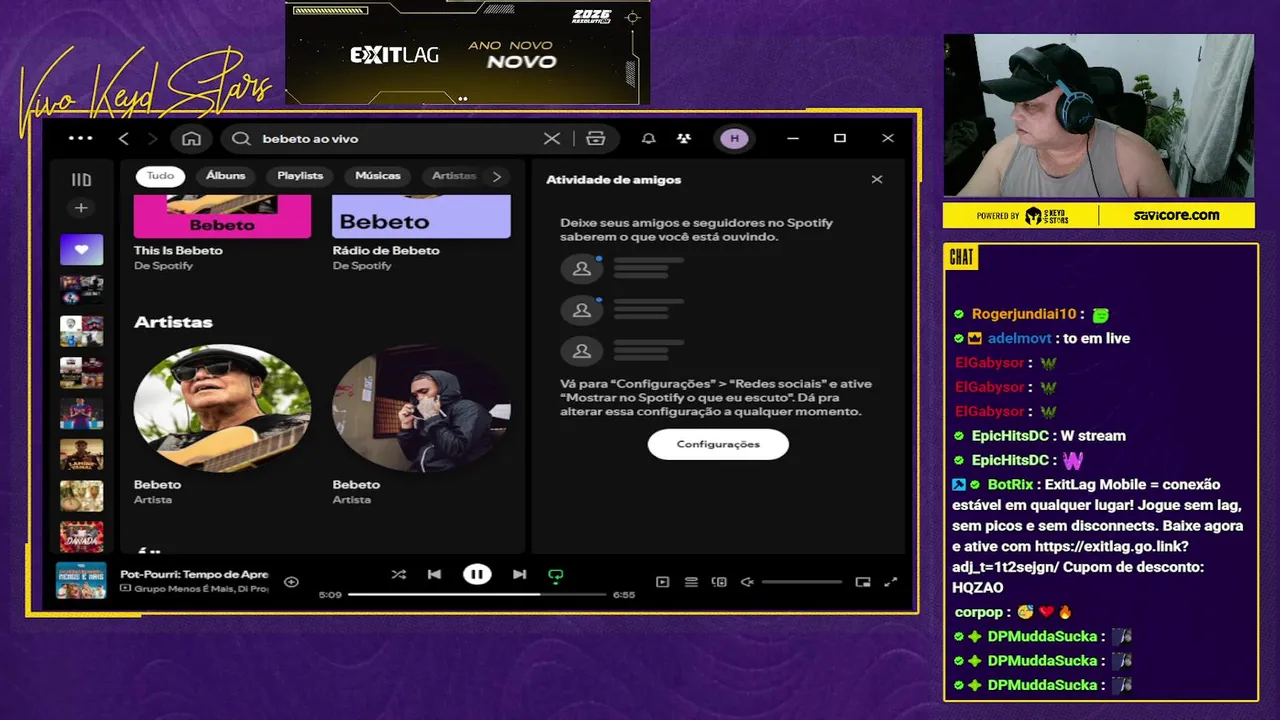Screen dimensions: 1280x720
Task: Clear the search text with the X
Action: tap(551, 138)
